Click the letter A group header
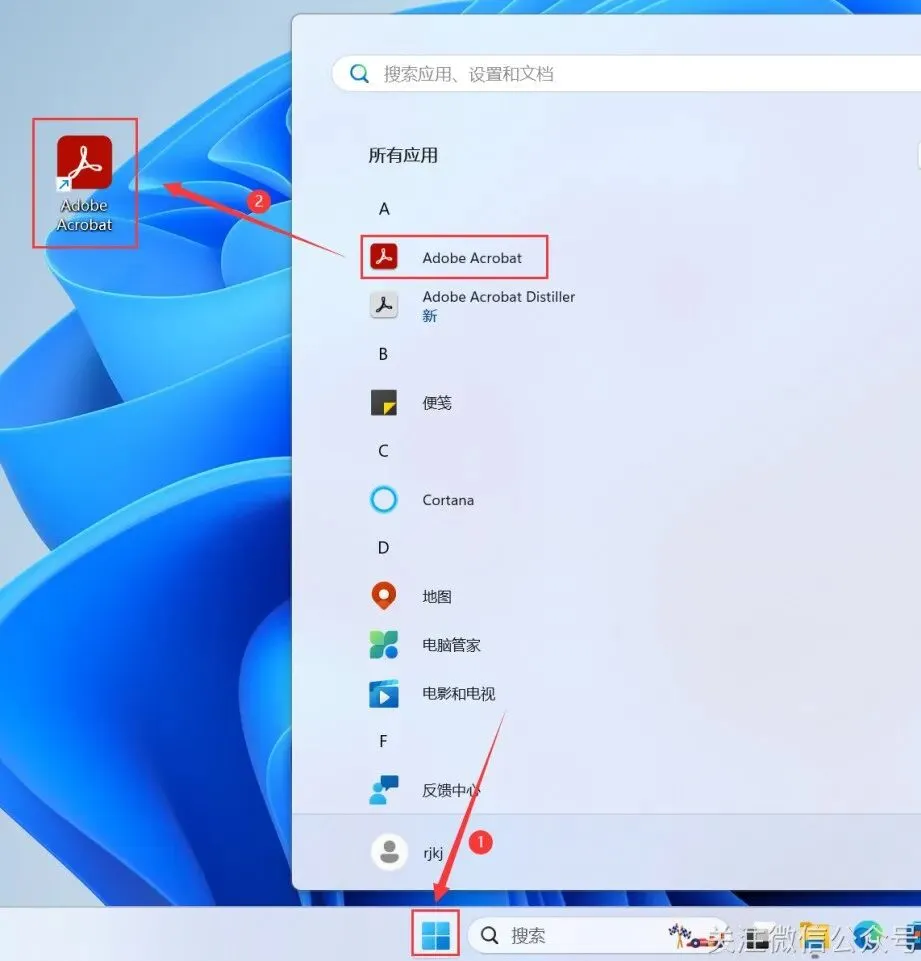921x961 pixels. (x=384, y=209)
